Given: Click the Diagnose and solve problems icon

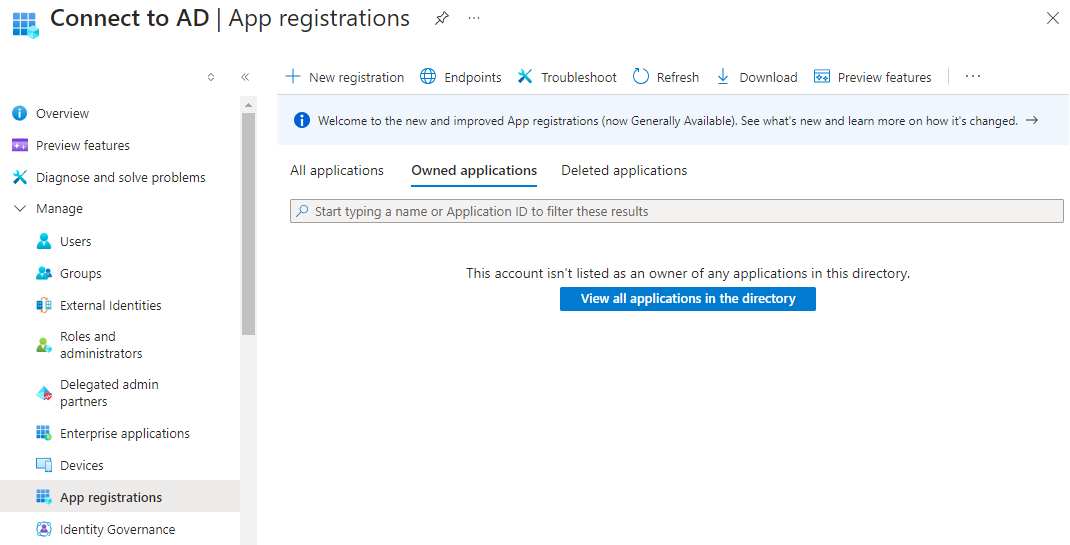Looking at the screenshot, I should pyautogui.click(x=20, y=177).
